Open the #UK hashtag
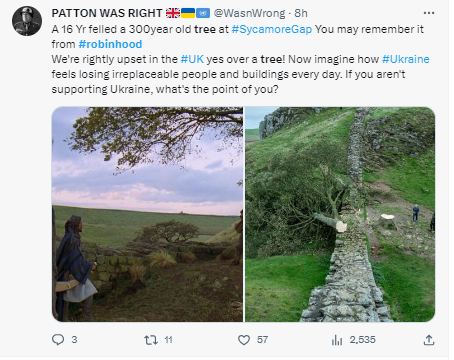The width and height of the screenshot is (454, 360). click(192, 59)
